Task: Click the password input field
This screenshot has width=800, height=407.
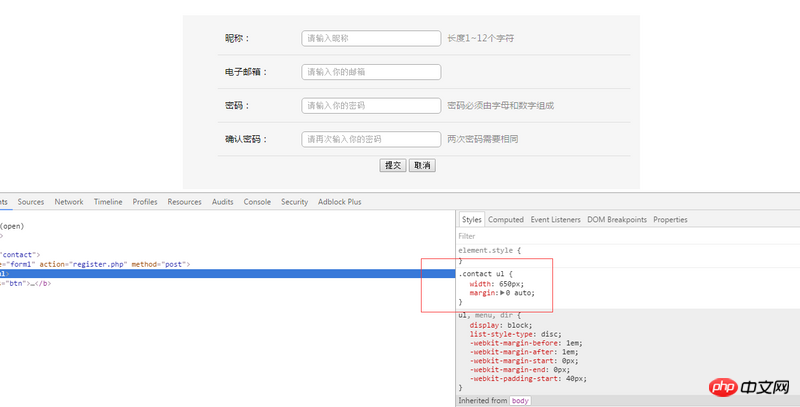Action: (x=371, y=106)
